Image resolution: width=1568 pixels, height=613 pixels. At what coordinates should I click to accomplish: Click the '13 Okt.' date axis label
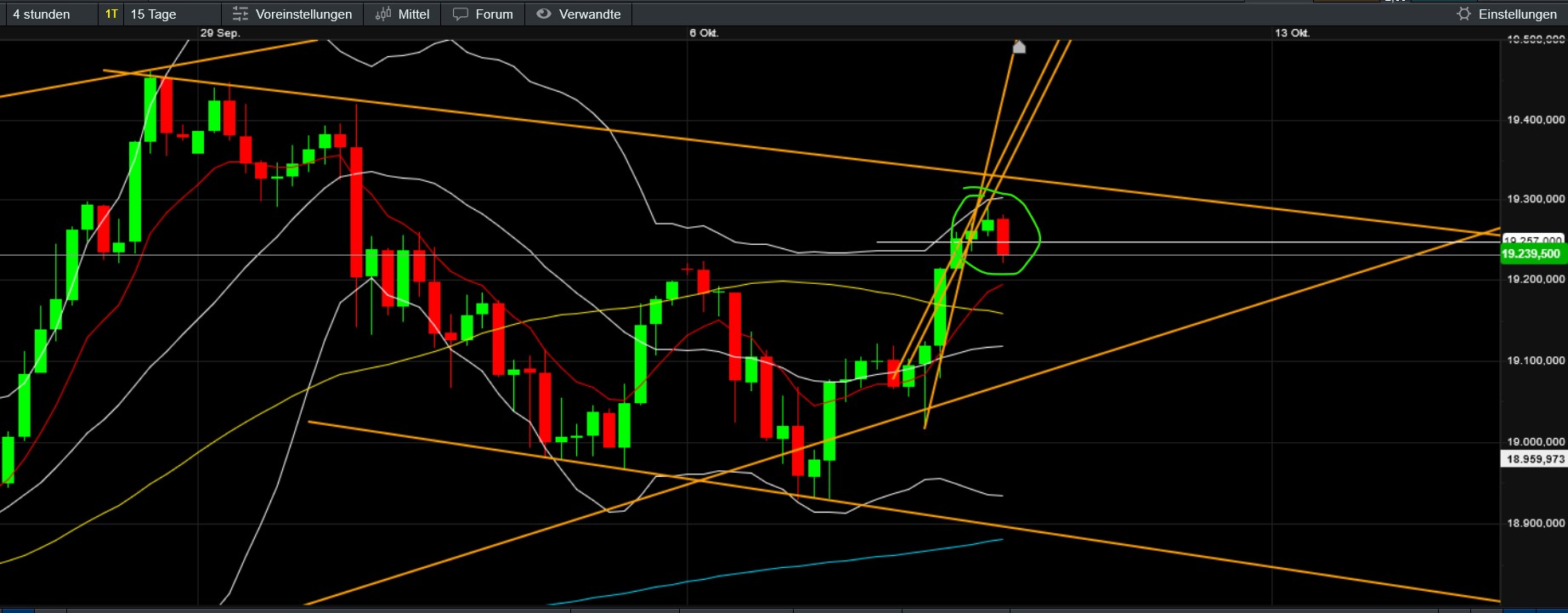[1292, 33]
